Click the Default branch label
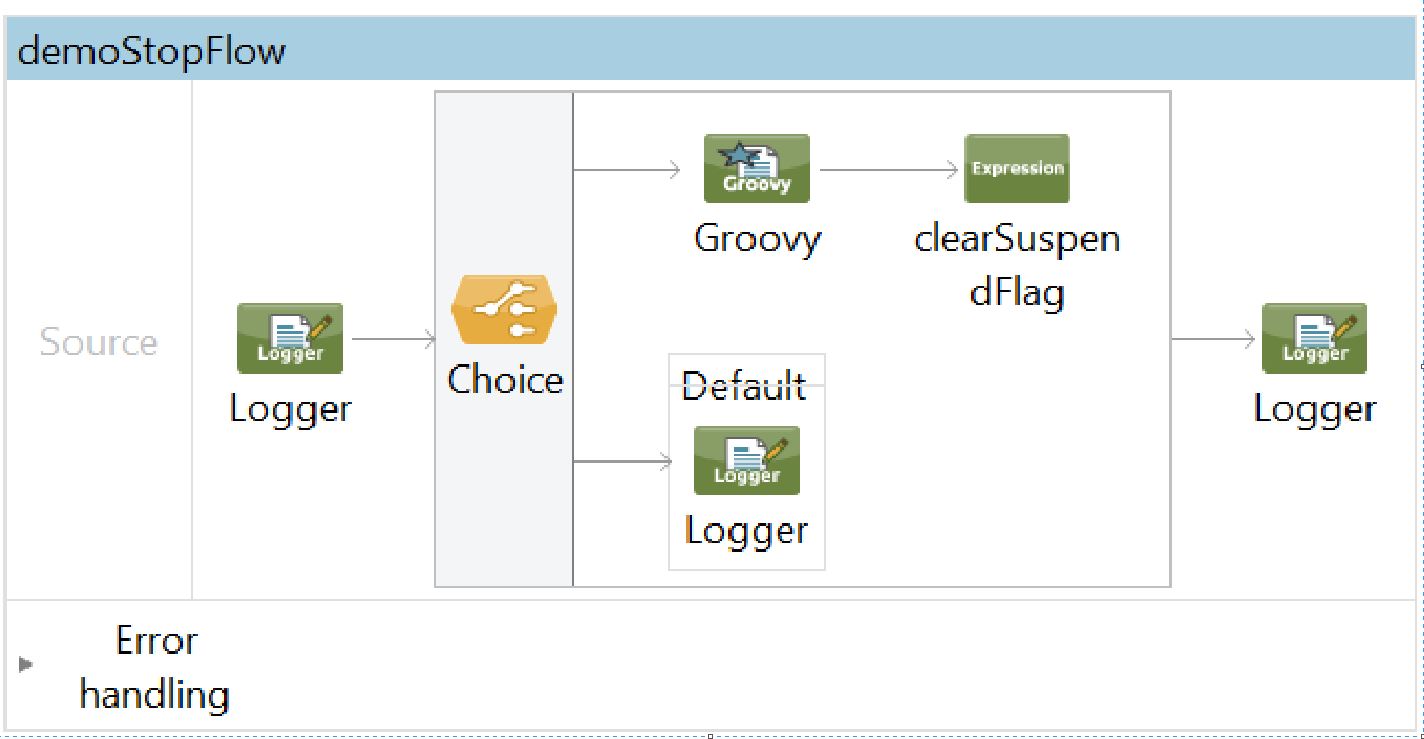Screen dimensions: 1424x739 (x=743, y=385)
